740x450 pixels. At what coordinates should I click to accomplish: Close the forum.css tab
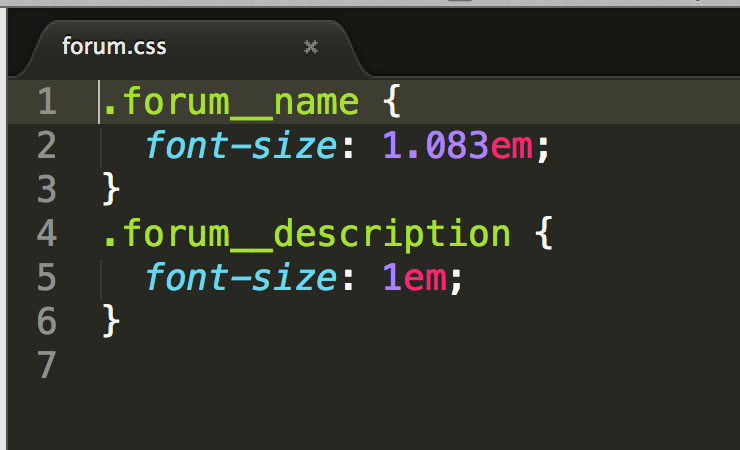click(311, 47)
